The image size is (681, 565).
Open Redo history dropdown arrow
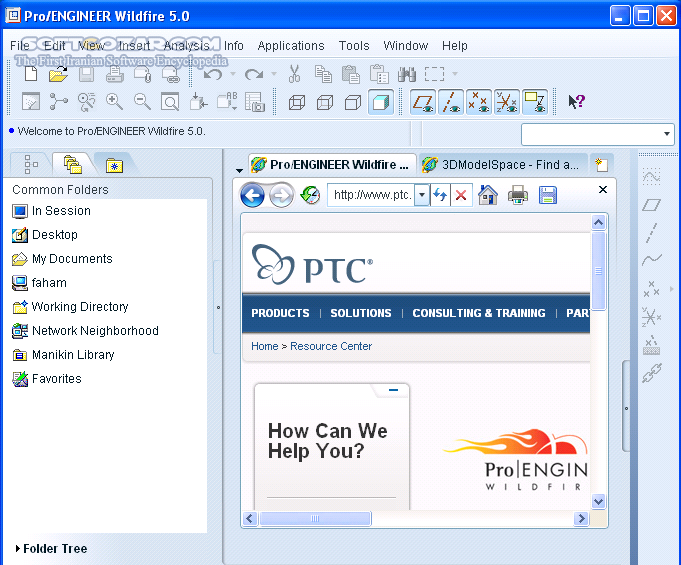click(x=274, y=74)
